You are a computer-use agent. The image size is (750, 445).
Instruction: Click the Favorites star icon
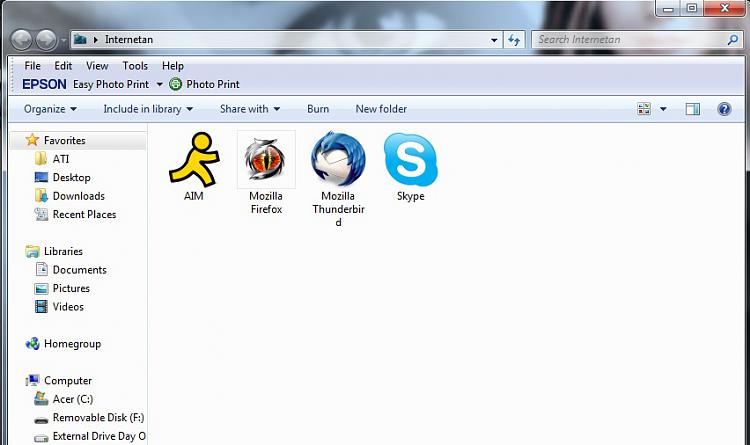pyautogui.click(x=32, y=140)
